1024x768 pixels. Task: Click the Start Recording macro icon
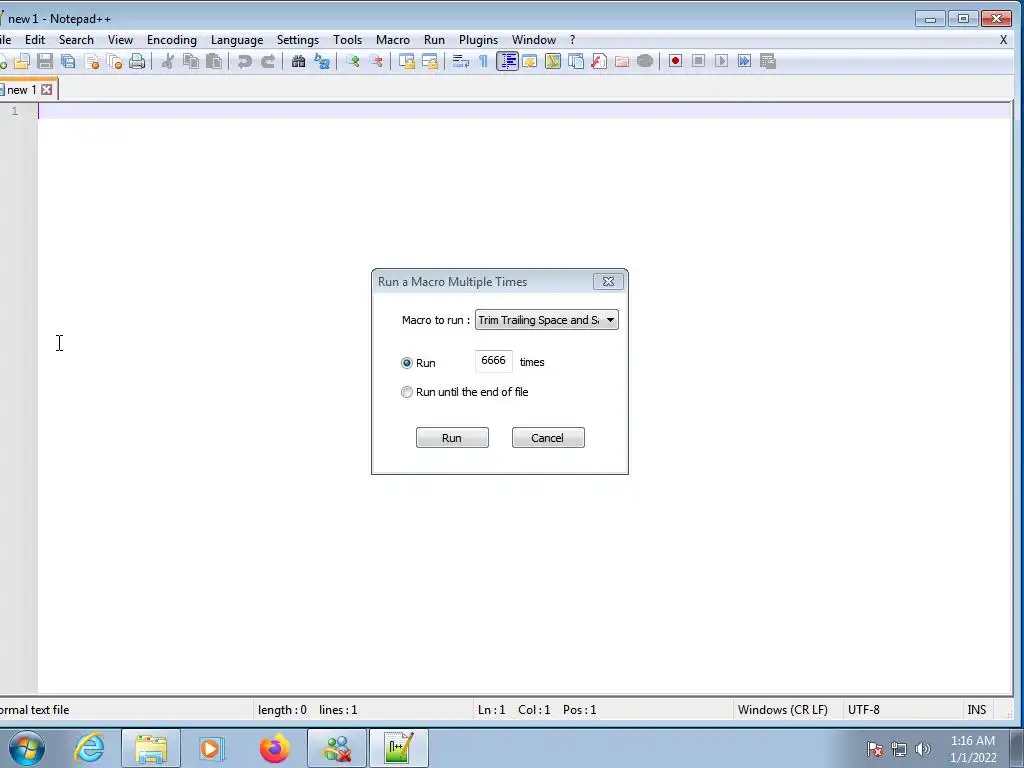[x=675, y=61]
